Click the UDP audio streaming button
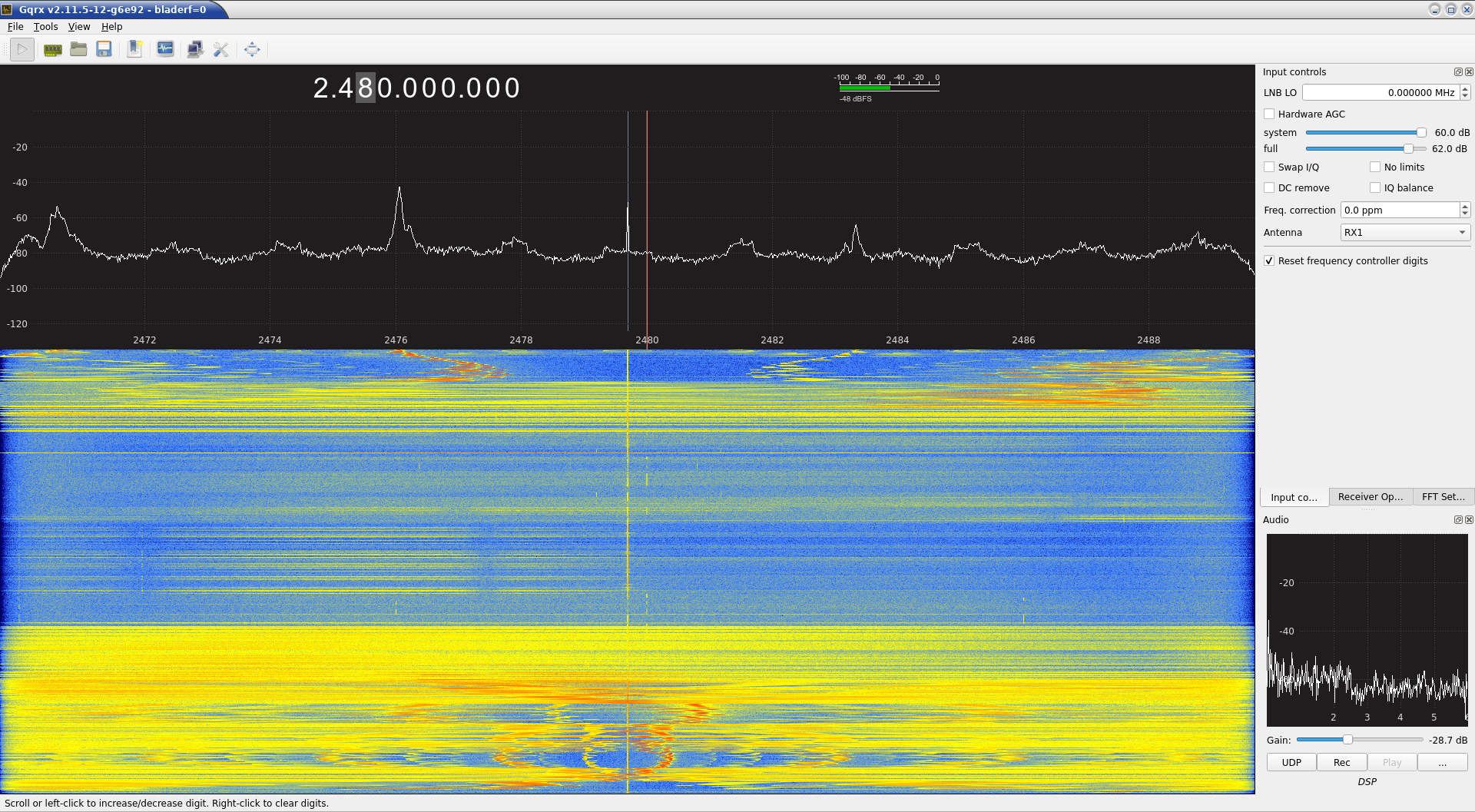The width and height of the screenshot is (1475, 812). 1291,762
